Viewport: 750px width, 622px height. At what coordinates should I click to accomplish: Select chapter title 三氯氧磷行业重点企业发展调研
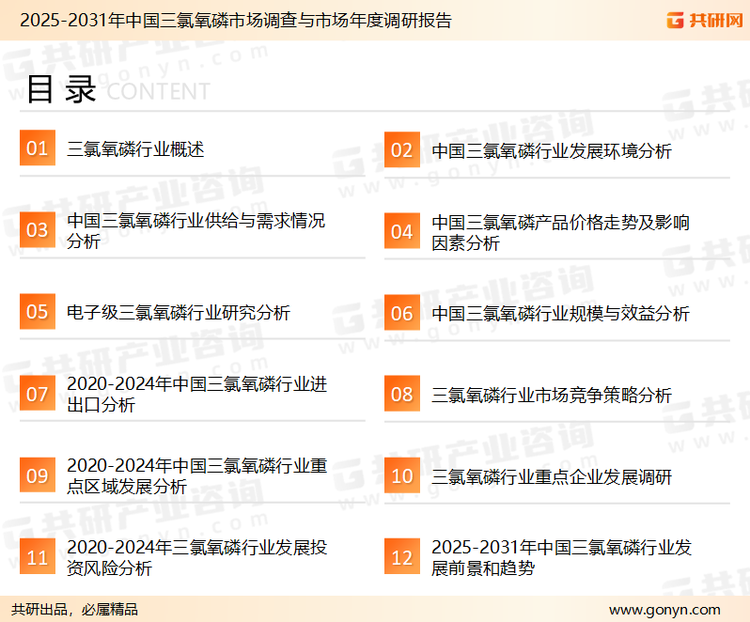551,477
